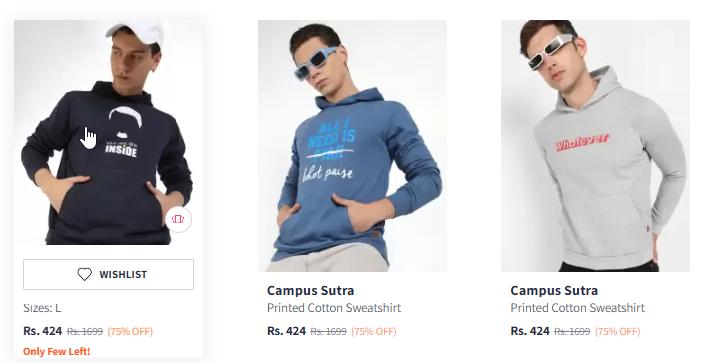Click 75% OFF label on navy hoodie
This screenshot has height=363, width=710.
pyautogui.click(x=130, y=332)
